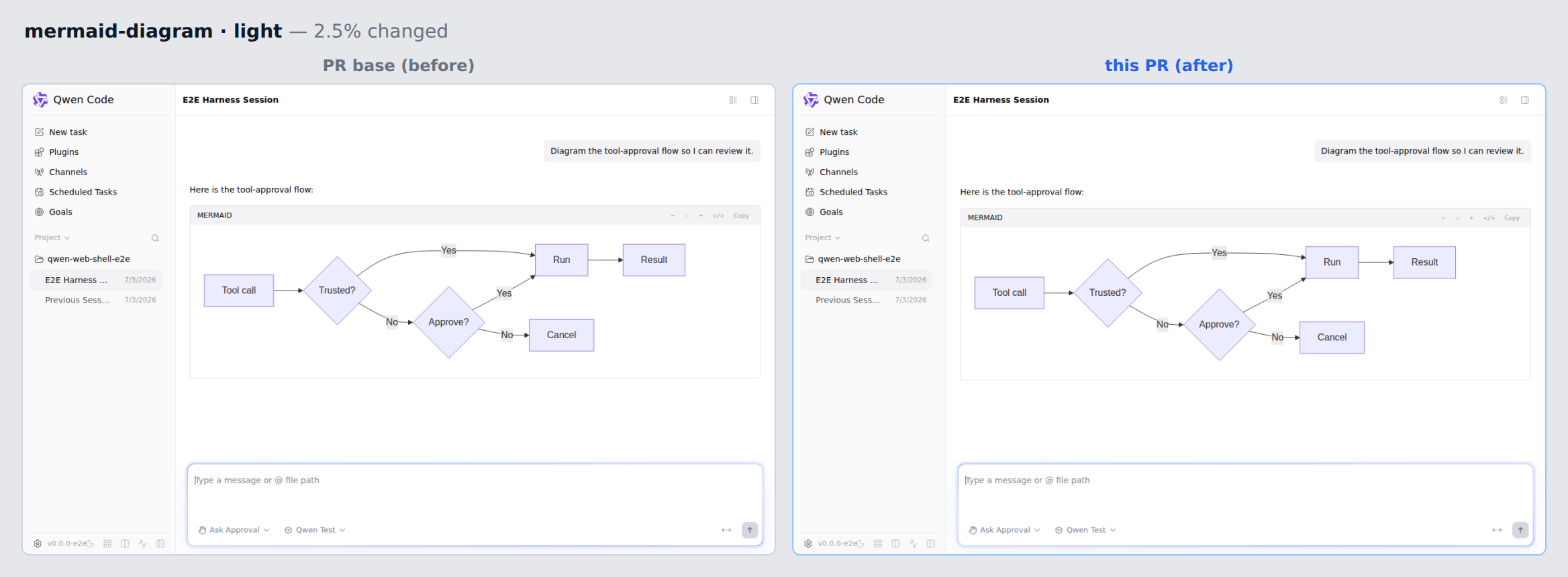
Task: Zoom out the Mermaid diagram in before panel
Action: tap(673, 216)
